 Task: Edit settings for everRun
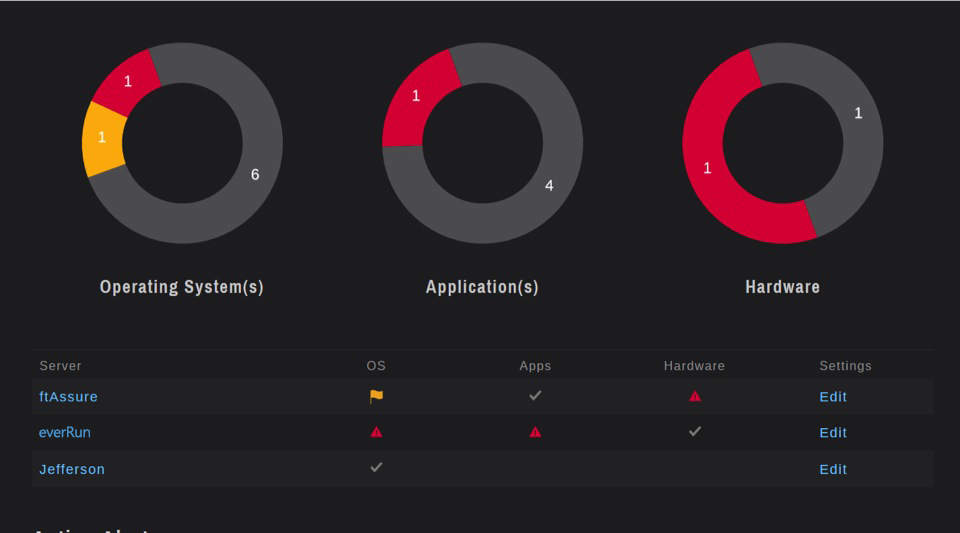833,433
